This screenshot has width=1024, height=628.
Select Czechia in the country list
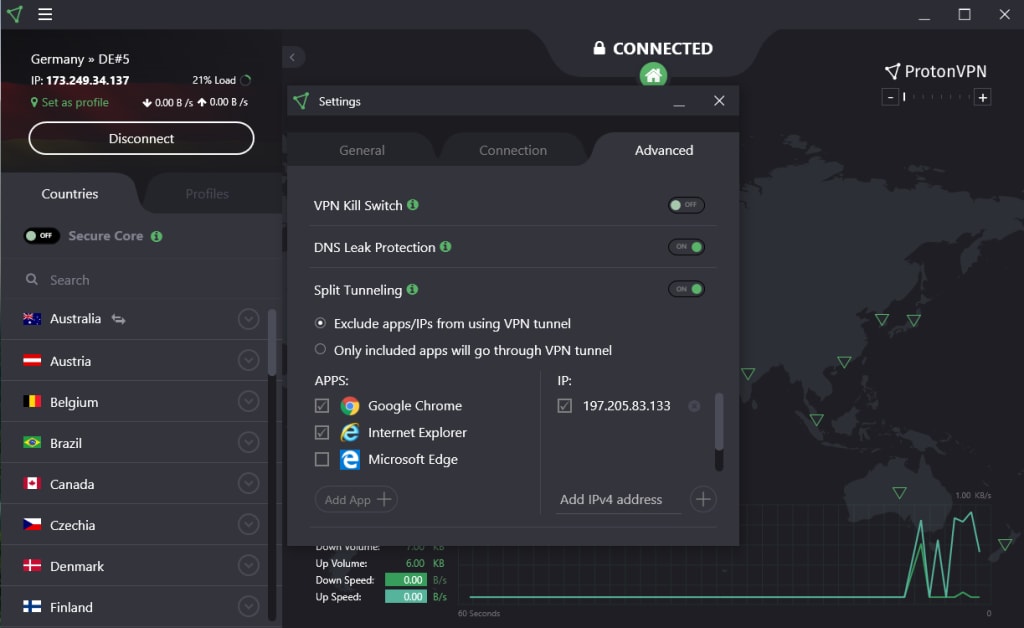tap(134, 525)
